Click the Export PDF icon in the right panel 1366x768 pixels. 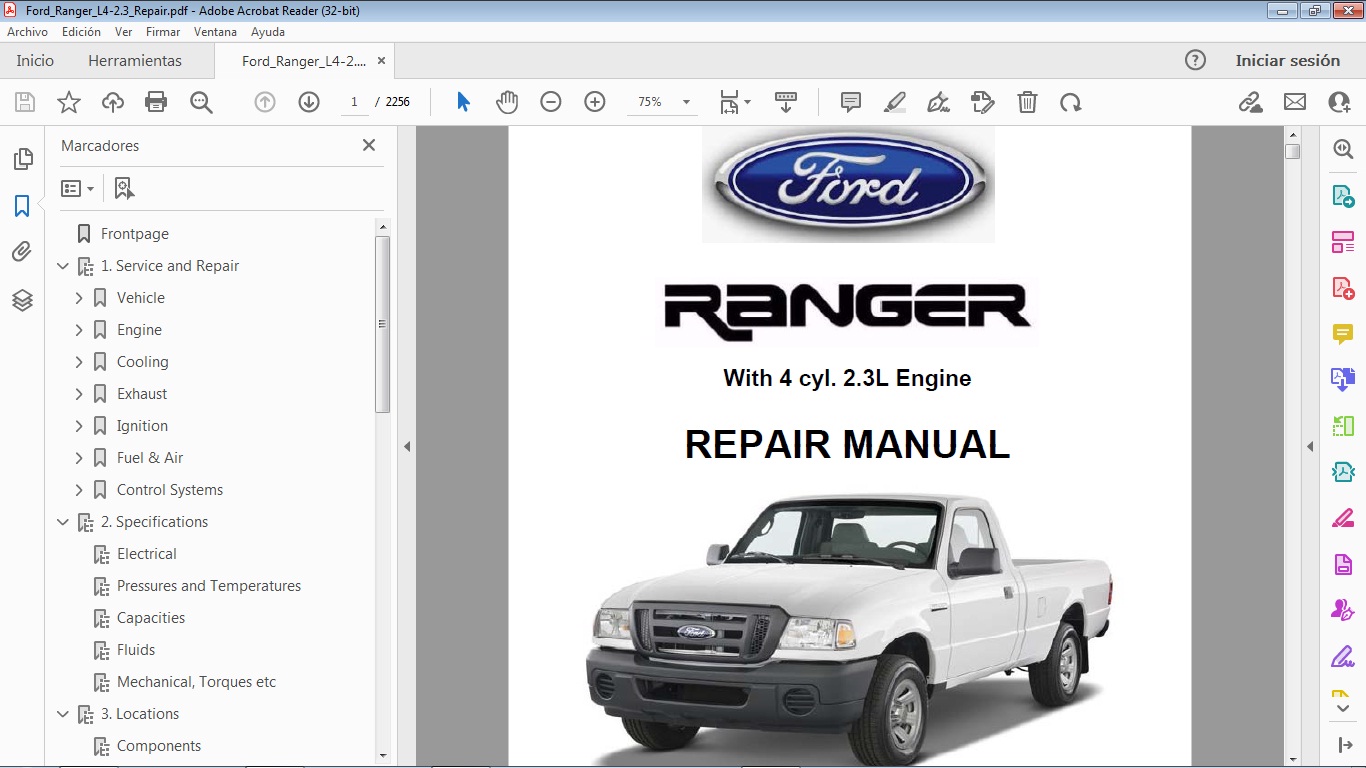click(x=1343, y=195)
